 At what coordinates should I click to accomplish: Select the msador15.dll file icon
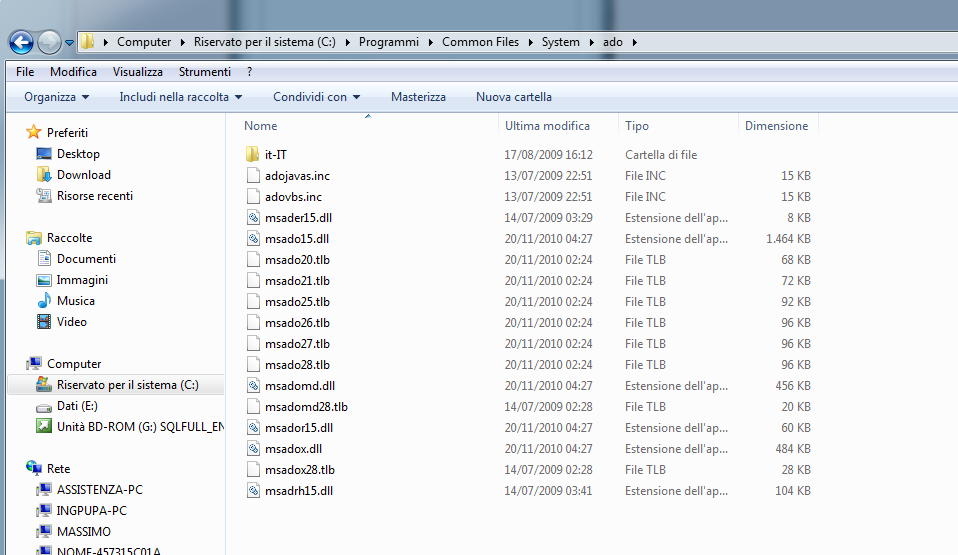click(253, 428)
